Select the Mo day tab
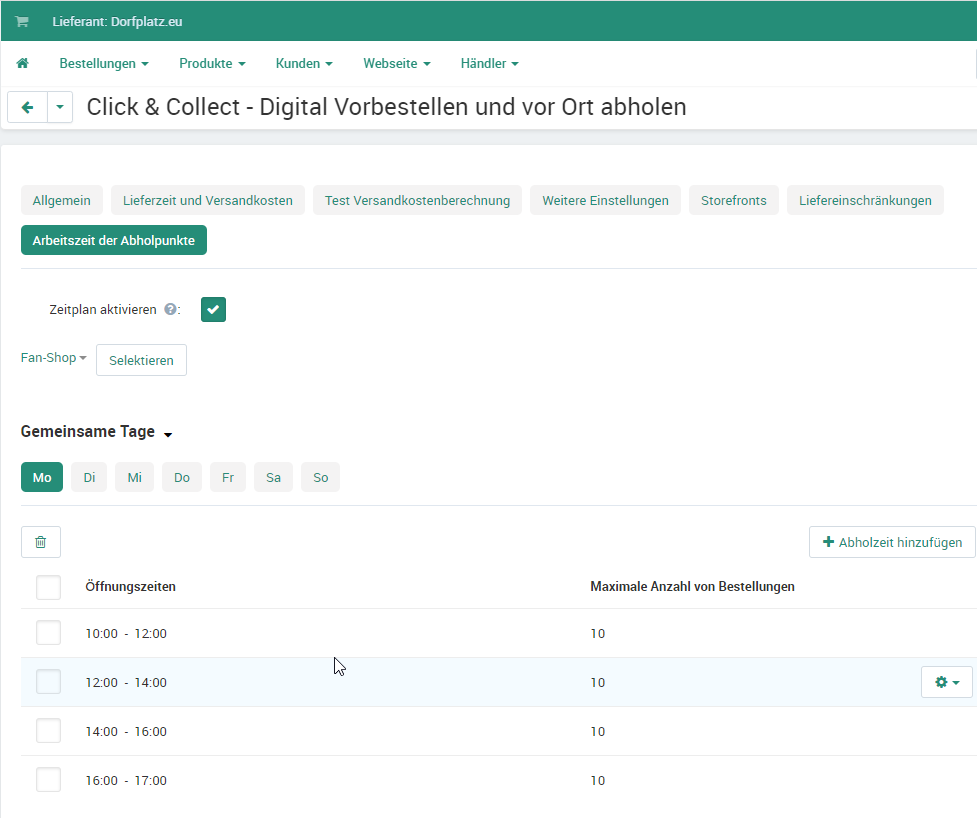This screenshot has width=977, height=818. click(42, 477)
